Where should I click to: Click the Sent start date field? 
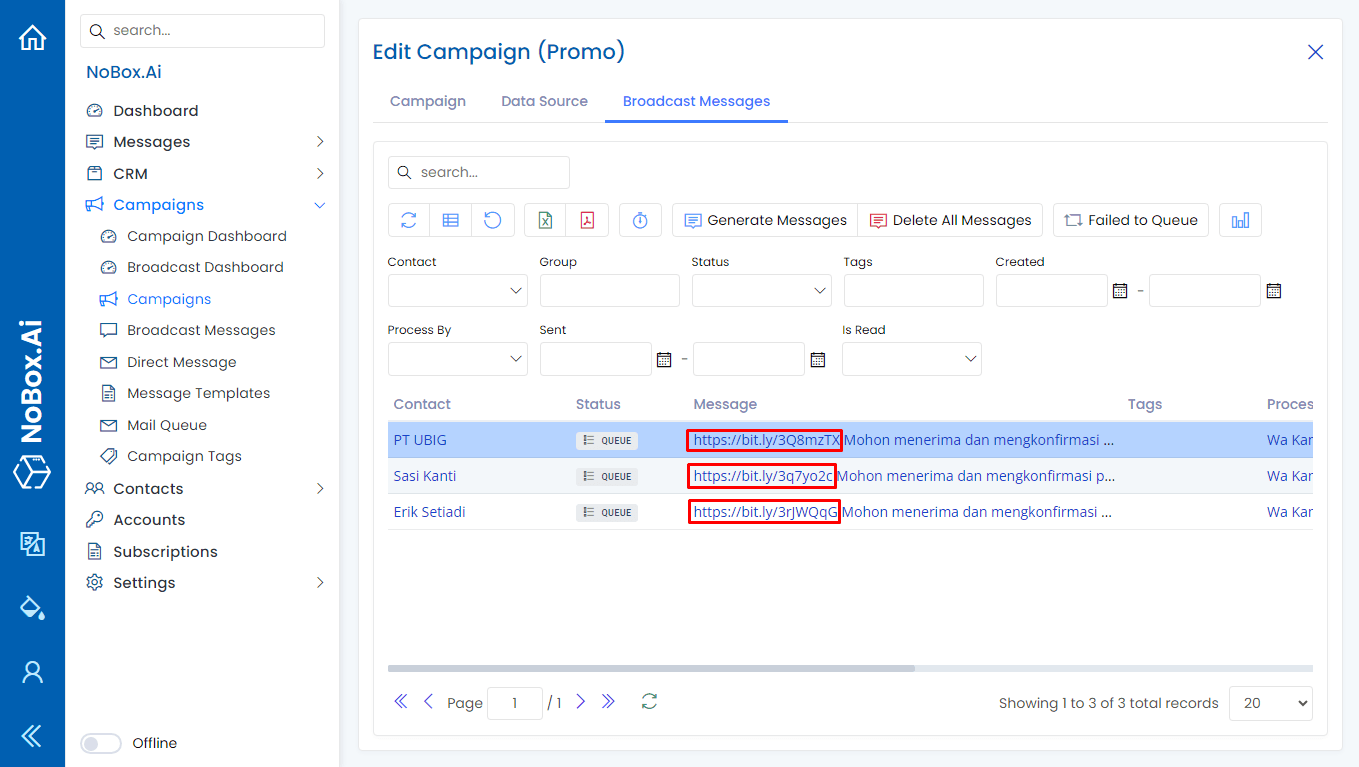(x=595, y=358)
